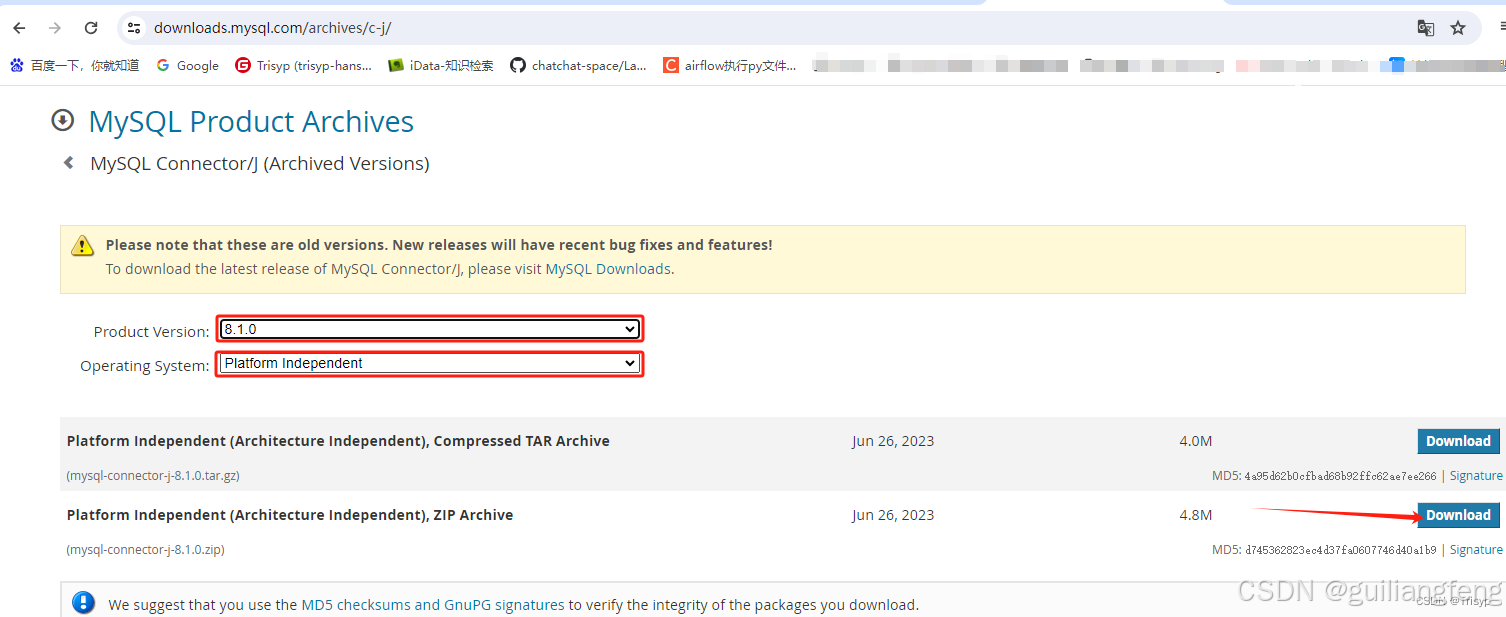
Task: Click Jun 26, 2023 date in ZIP row
Action: (893, 515)
